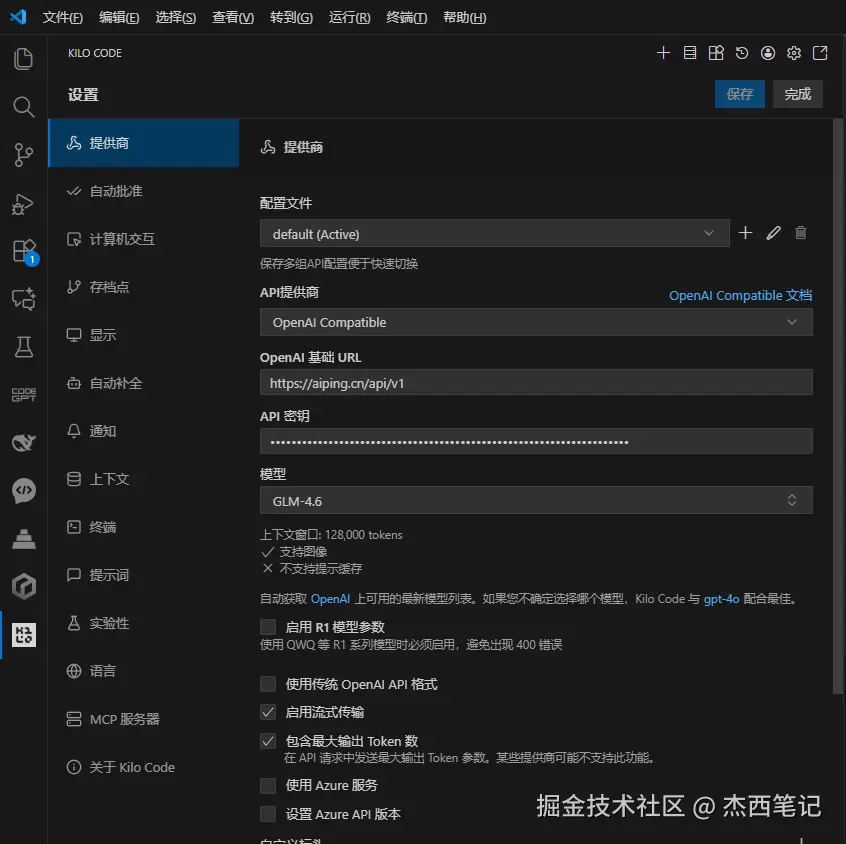Check use legacy OpenAI API format
Screen dimensions: 846x844
pos(268,684)
